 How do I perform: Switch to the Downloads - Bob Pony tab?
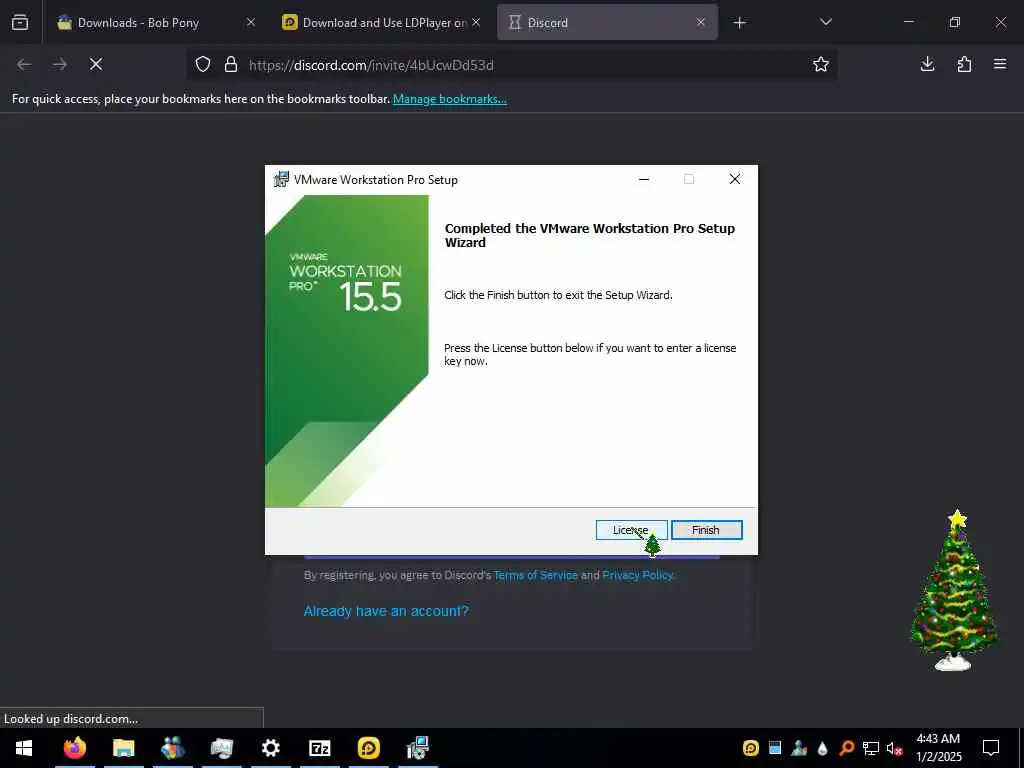(138, 23)
